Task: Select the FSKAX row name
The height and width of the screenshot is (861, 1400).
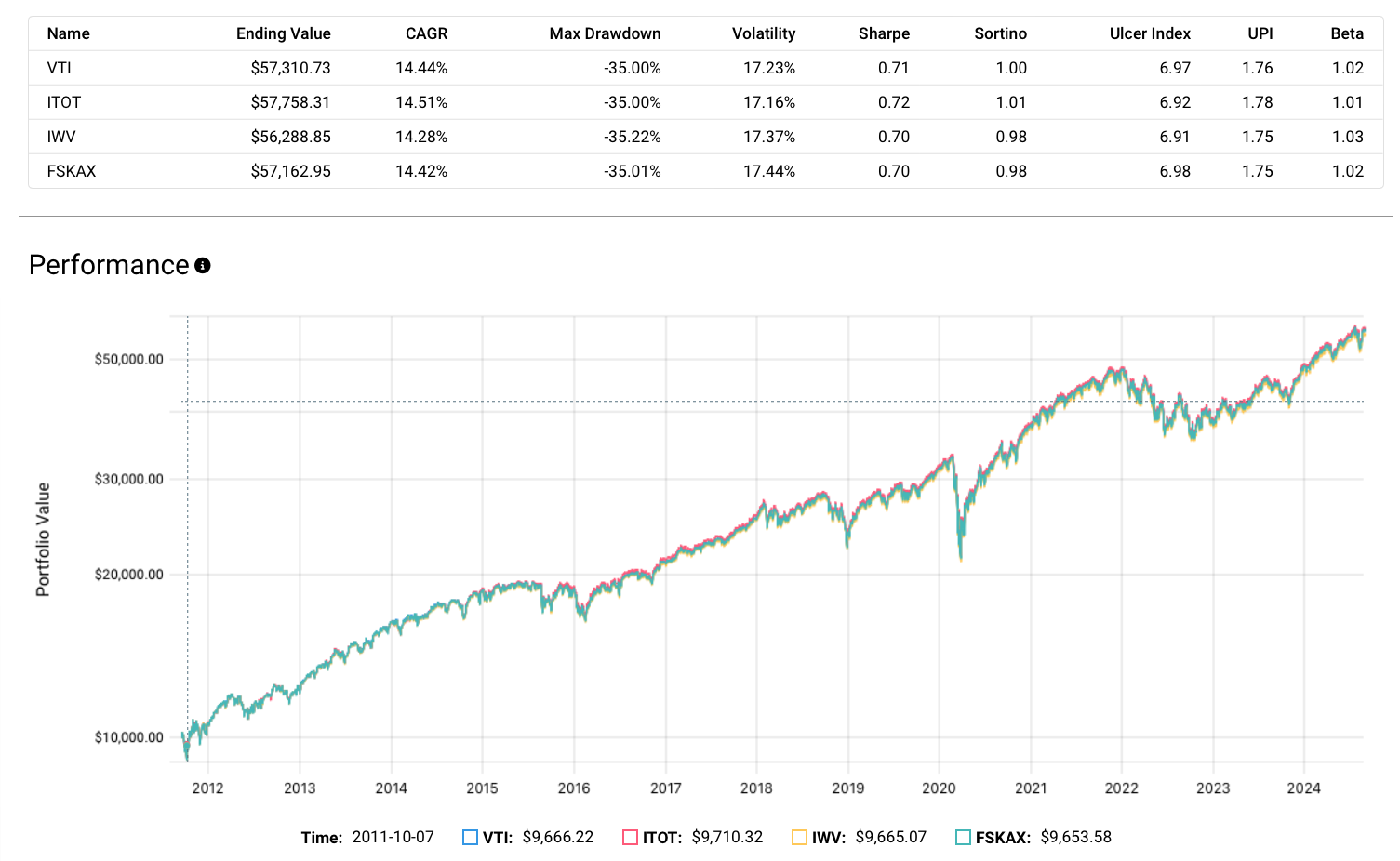Action: pos(72,171)
